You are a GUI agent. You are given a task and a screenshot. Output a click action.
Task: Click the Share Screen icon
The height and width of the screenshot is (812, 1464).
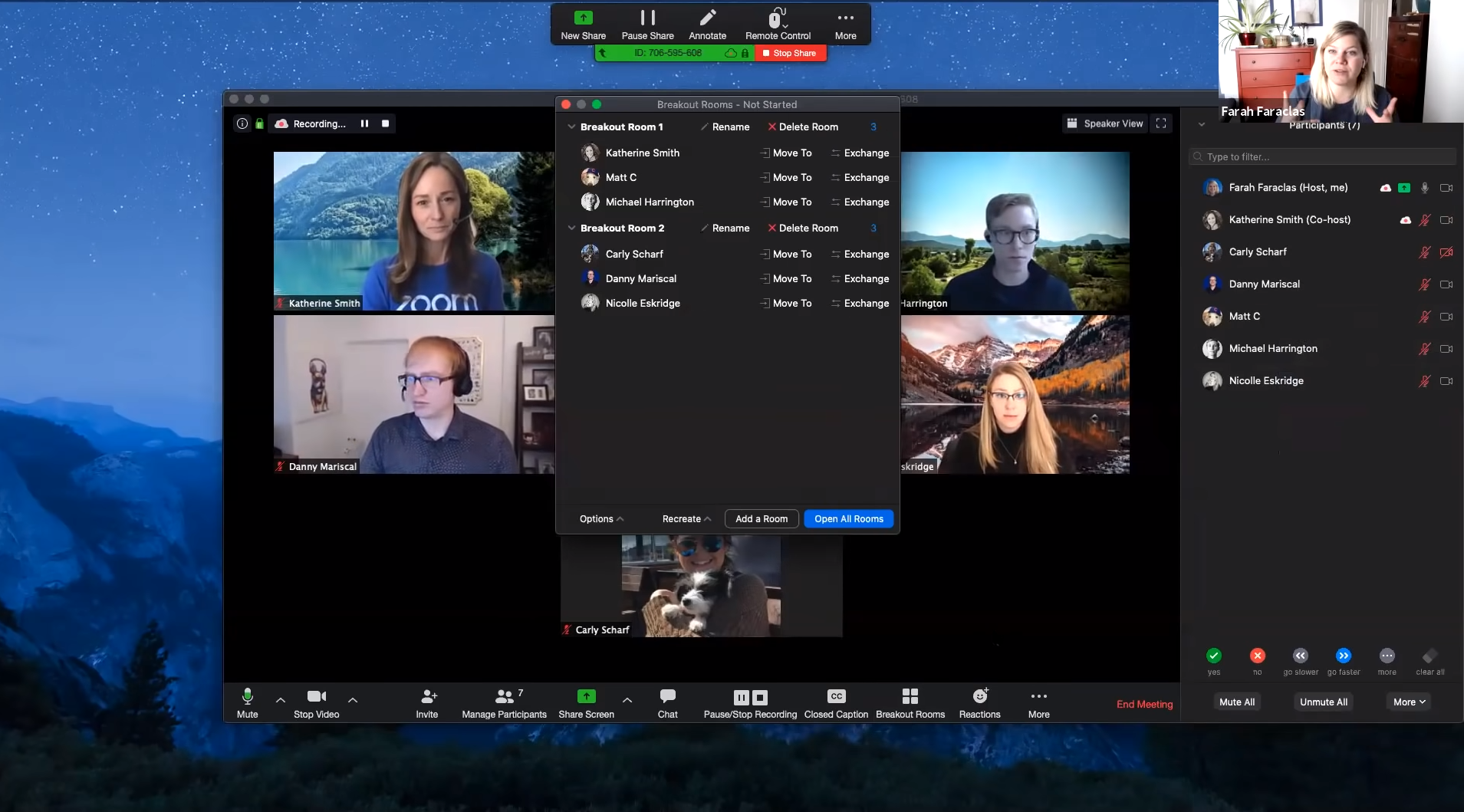(586, 696)
